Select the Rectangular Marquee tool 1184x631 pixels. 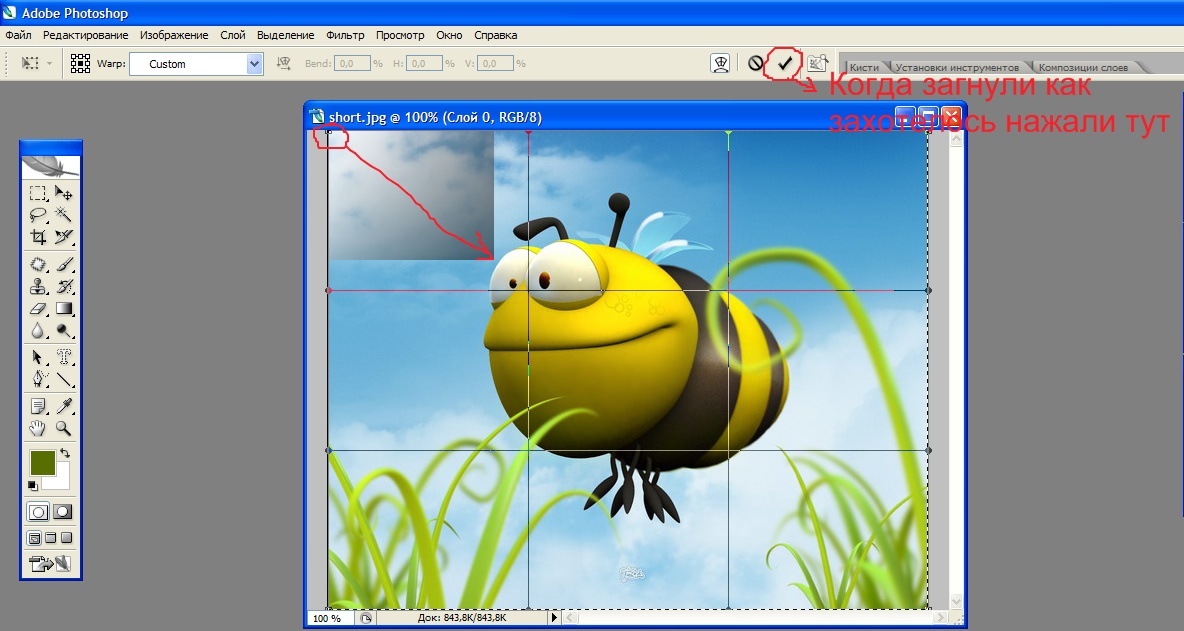[38, 193]
